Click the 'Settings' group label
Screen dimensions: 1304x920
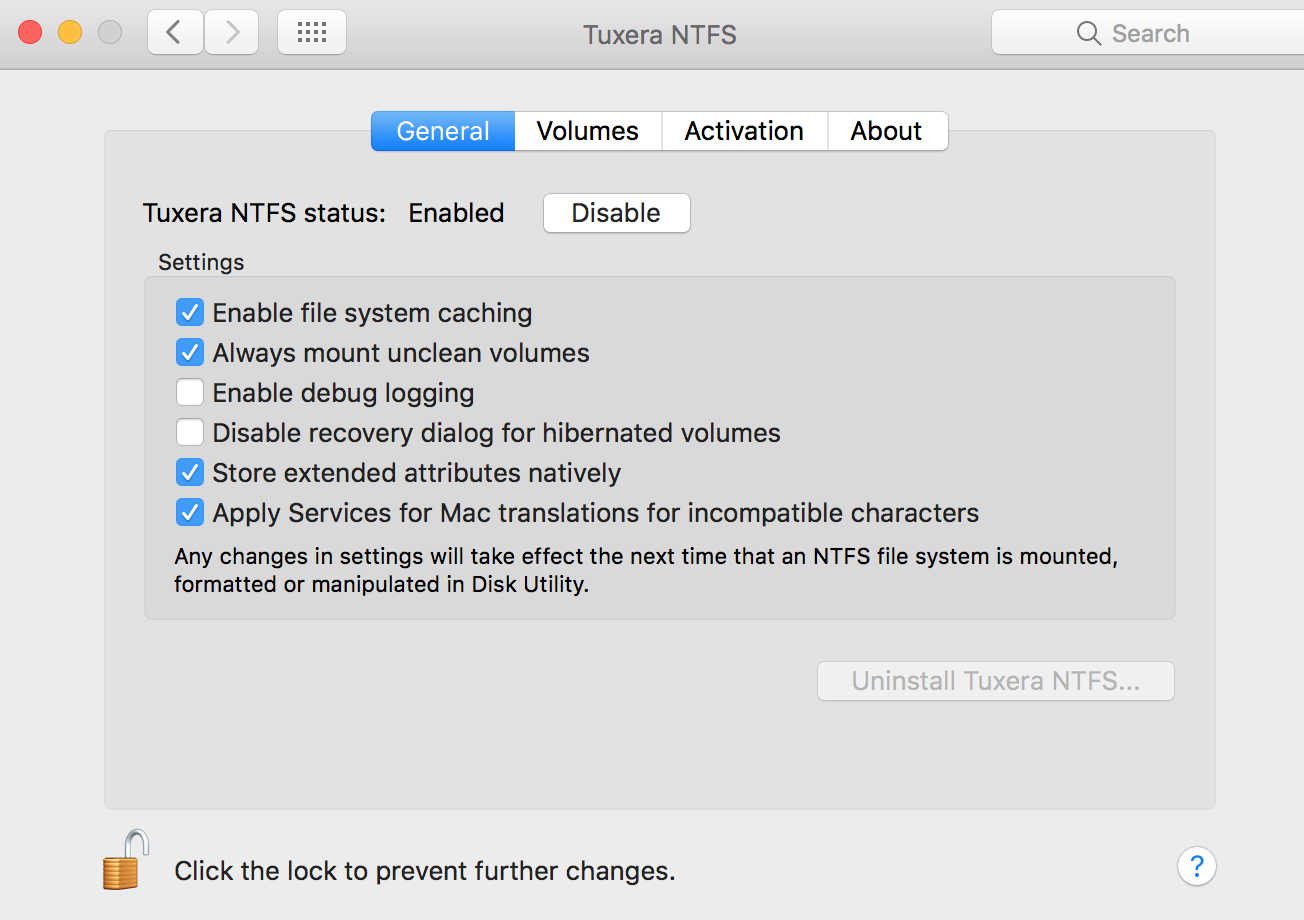coord(201,262)
